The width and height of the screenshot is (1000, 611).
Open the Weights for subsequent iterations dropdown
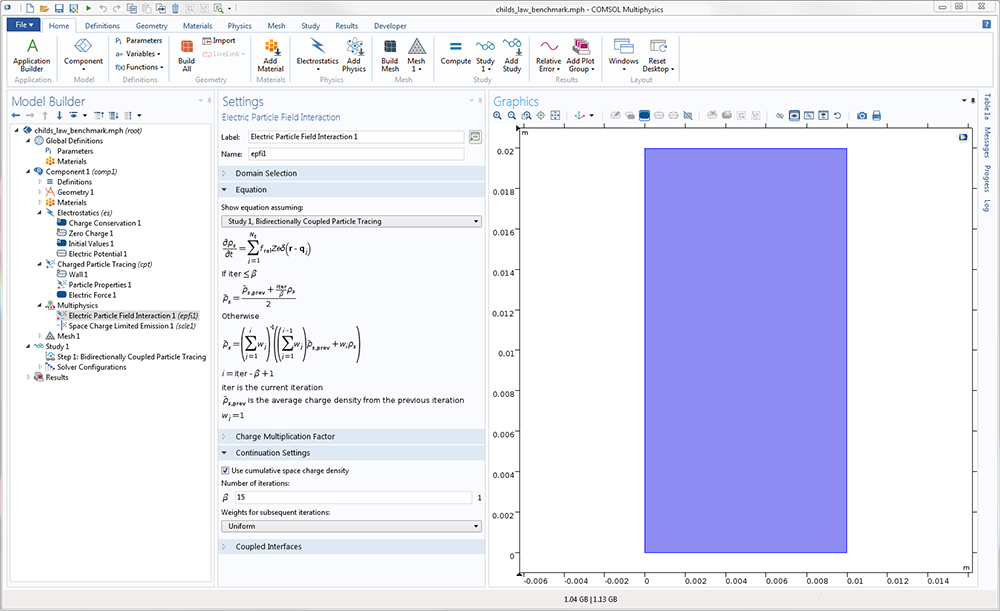click(351, 525)
